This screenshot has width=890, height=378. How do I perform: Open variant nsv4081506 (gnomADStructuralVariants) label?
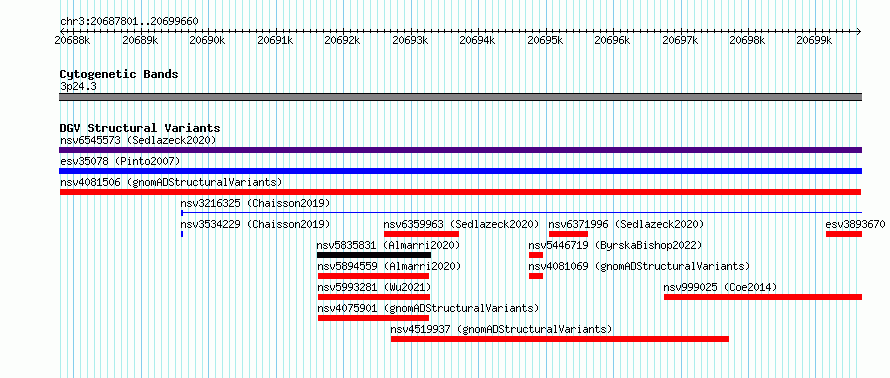pos(171,182)
